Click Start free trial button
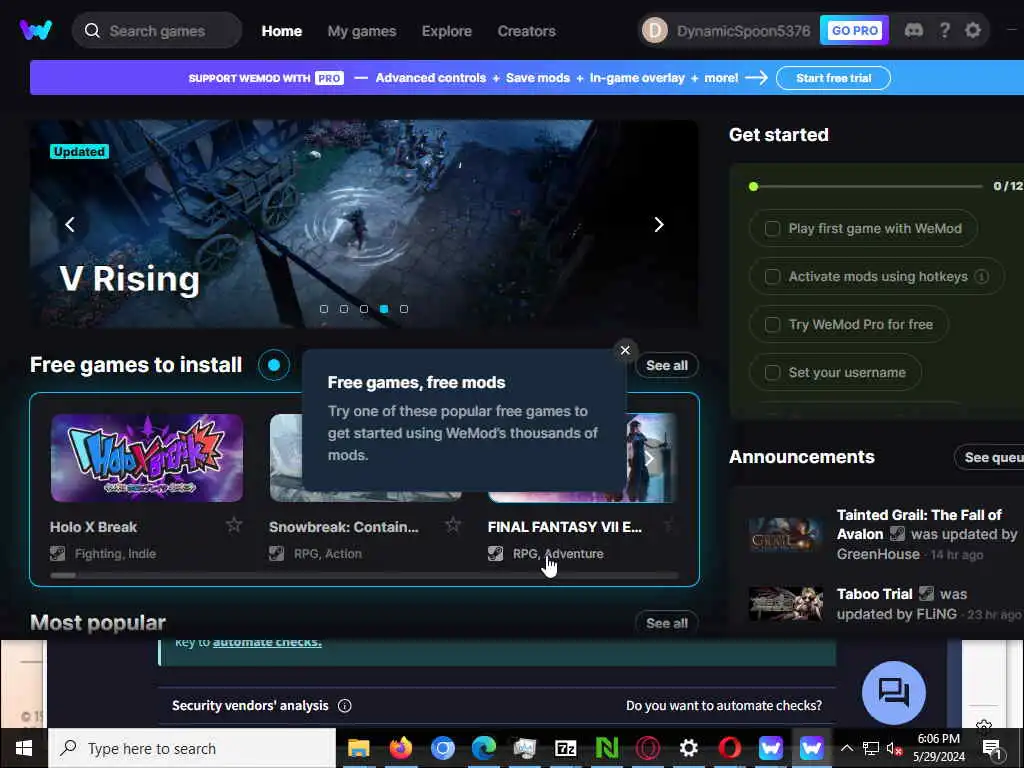This screenshot has width=1024, height=768. [x=833, y=78]
